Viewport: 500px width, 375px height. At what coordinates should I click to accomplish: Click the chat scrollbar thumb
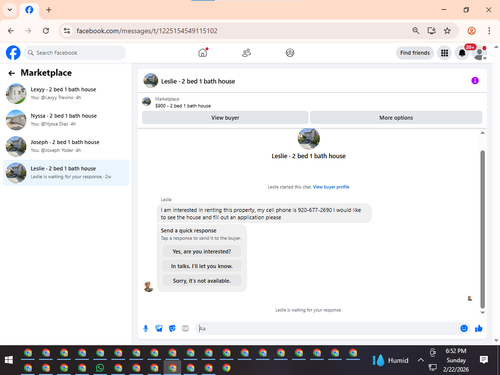482,229
